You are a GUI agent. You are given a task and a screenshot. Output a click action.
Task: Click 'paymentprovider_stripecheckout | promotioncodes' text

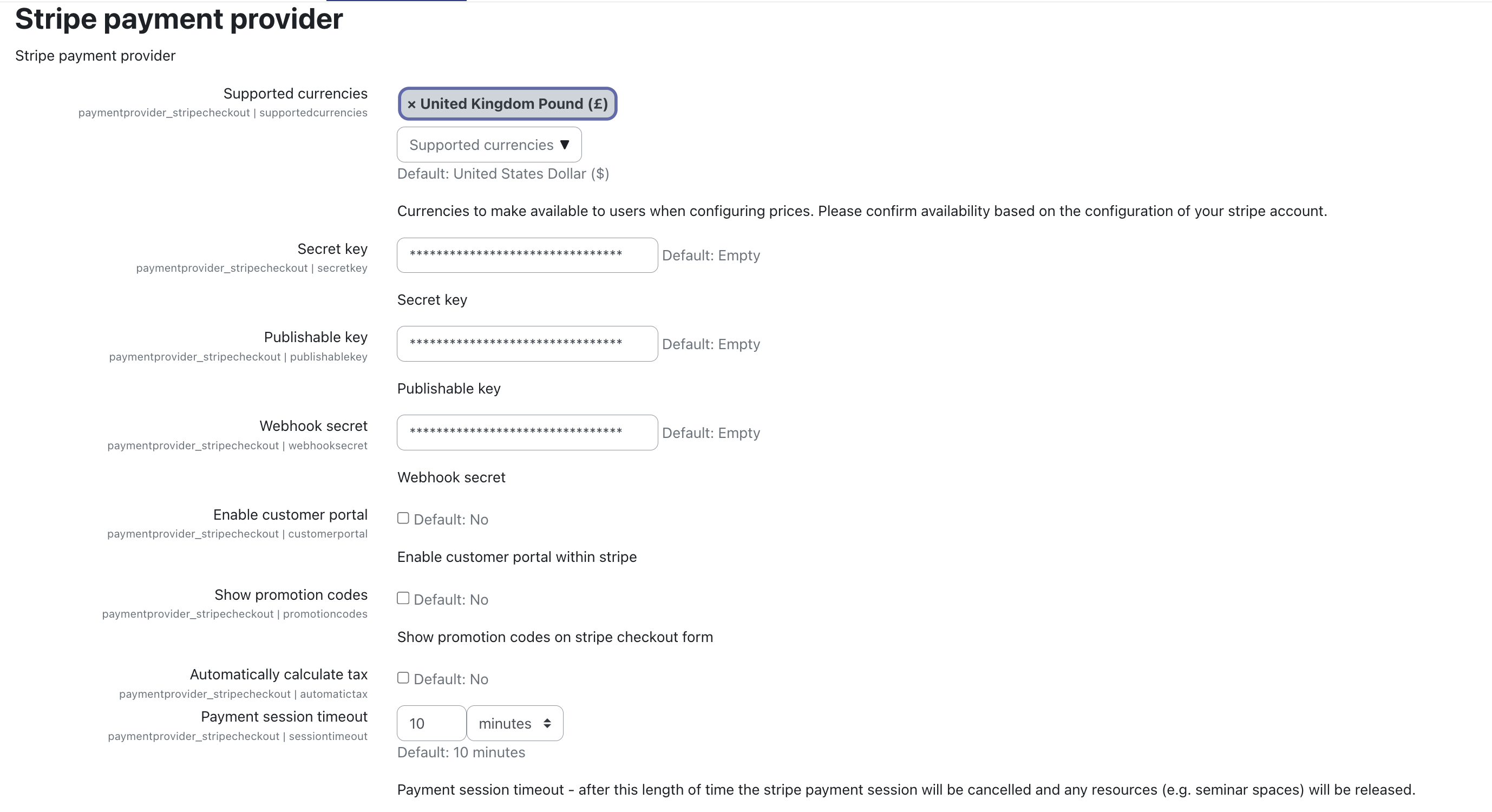(234, 614)
